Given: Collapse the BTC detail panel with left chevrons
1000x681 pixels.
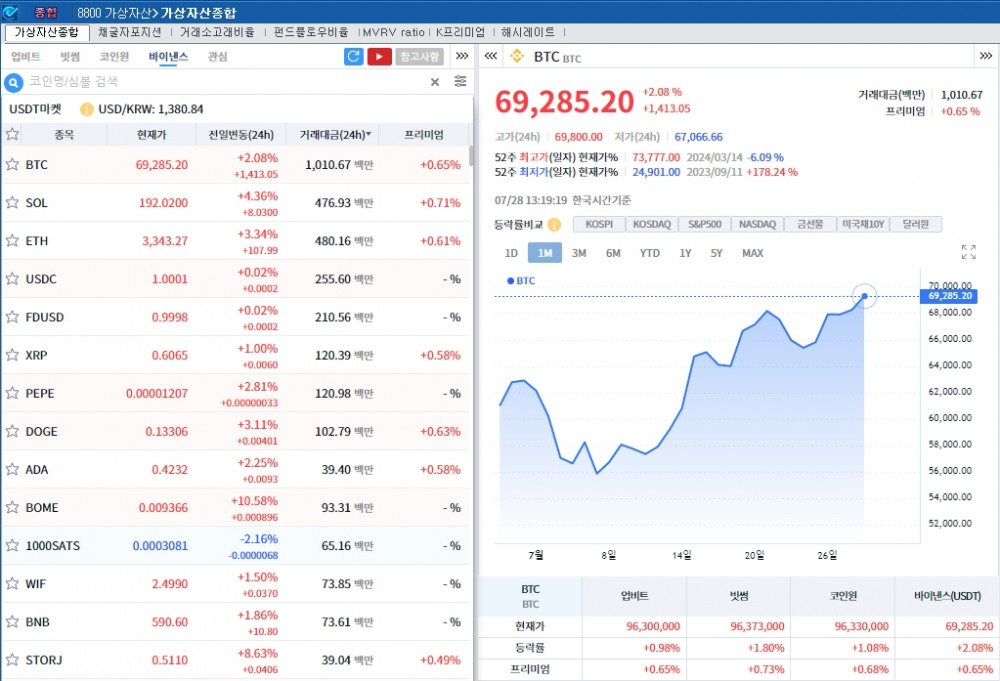Looking at the screenshot, I should pos(490,57).
